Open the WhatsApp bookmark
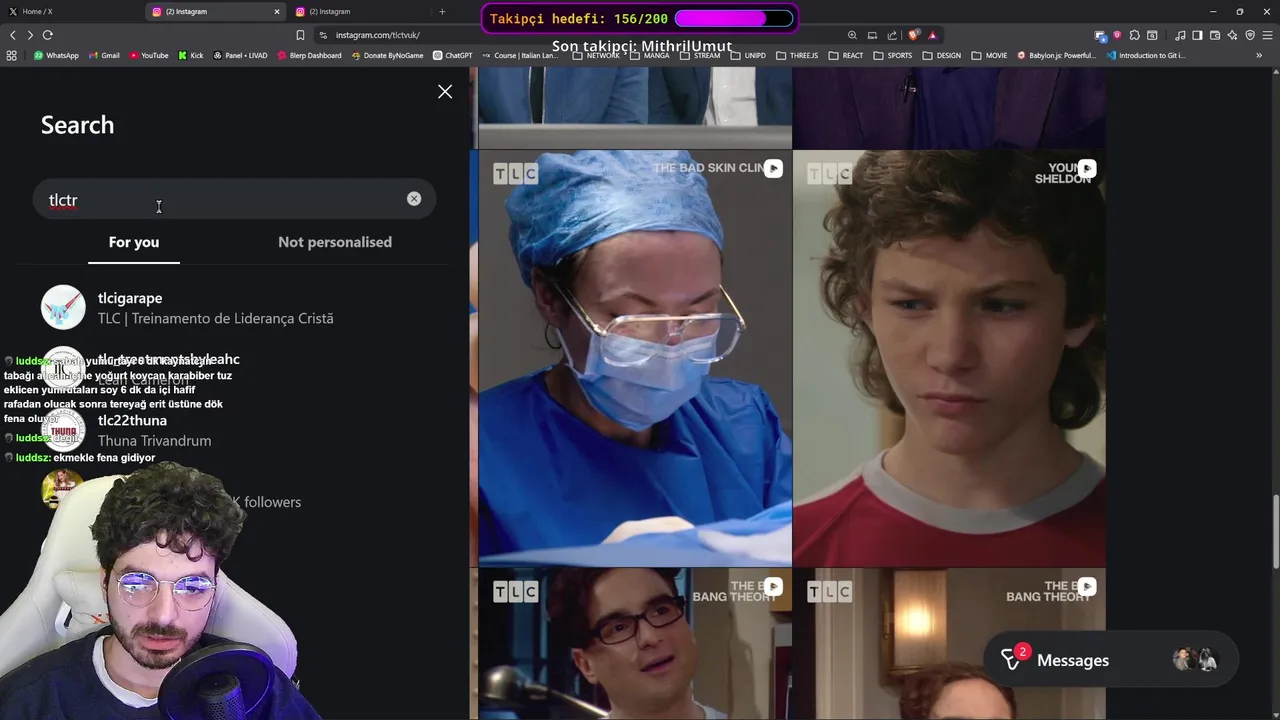 point(56,55)
